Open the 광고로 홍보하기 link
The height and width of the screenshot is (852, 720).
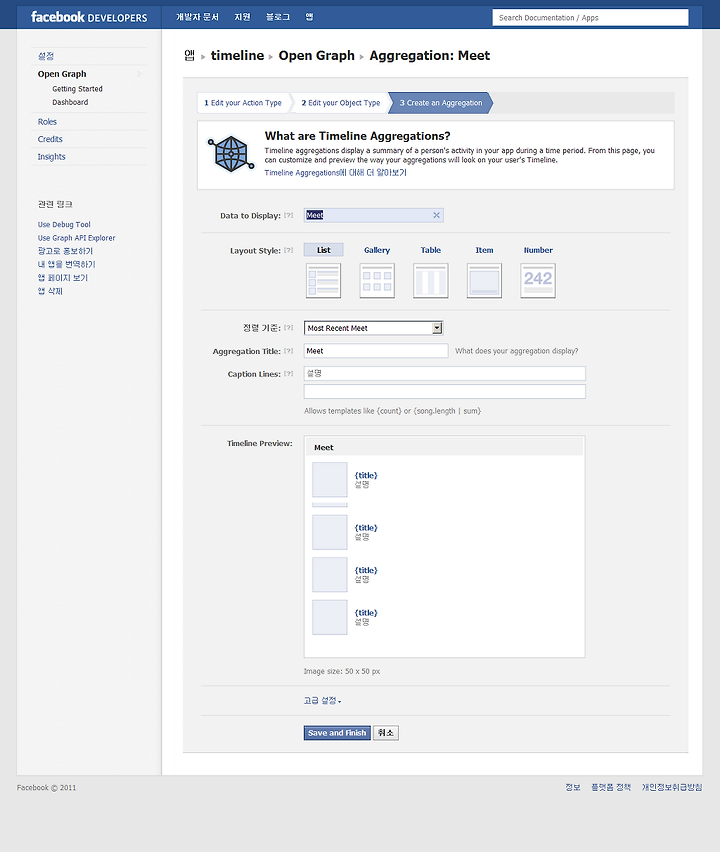[65, 251]
